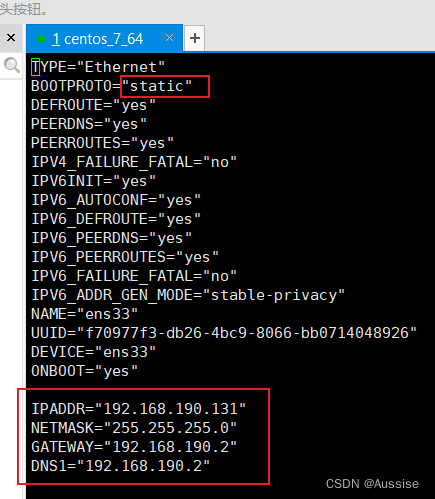435x499 pixels.
Task: Click the green connection status dot
Action: pyautogui.click(x=41, y=39)
